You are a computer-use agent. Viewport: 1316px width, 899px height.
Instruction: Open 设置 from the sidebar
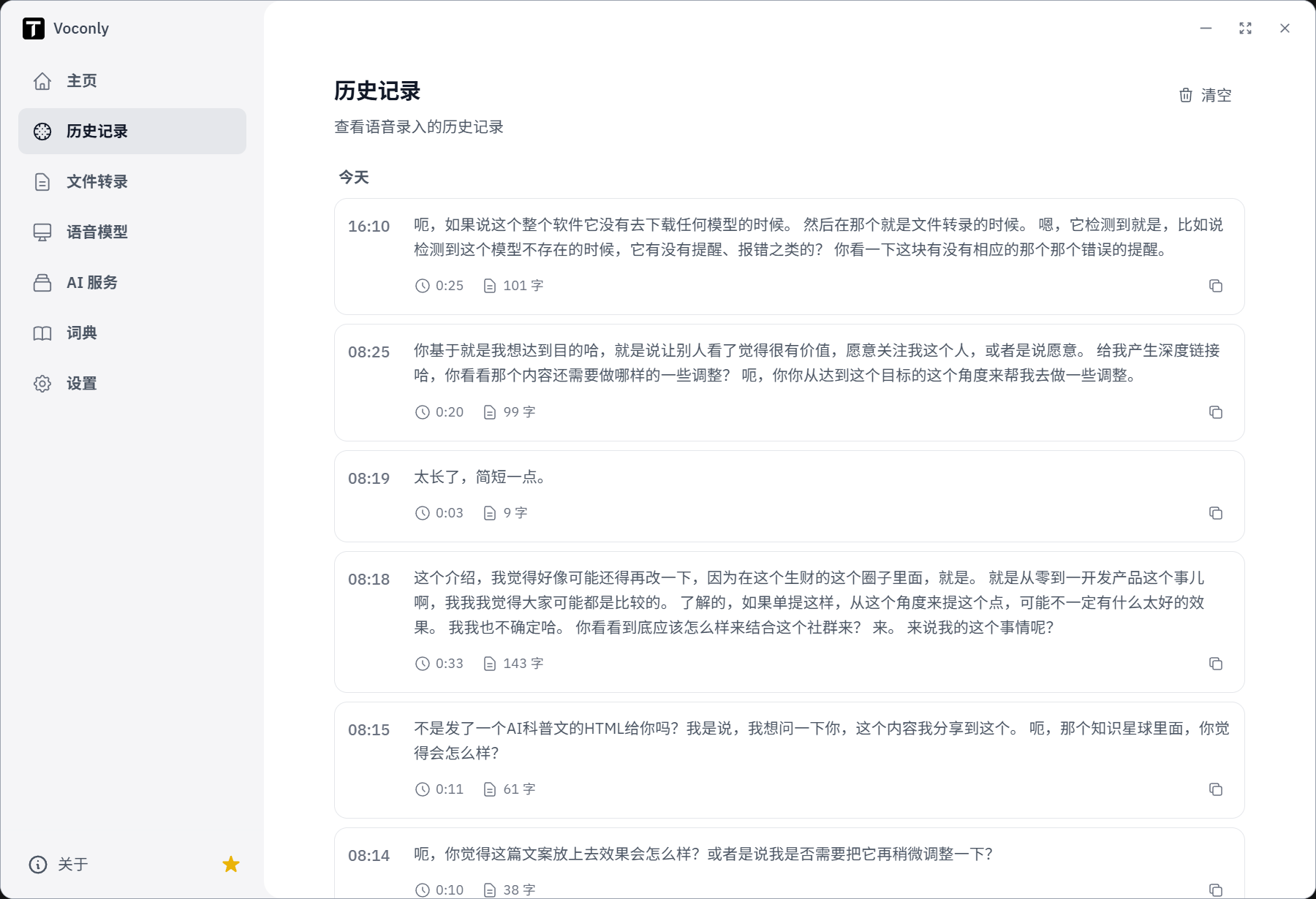(x=132, y=383)
